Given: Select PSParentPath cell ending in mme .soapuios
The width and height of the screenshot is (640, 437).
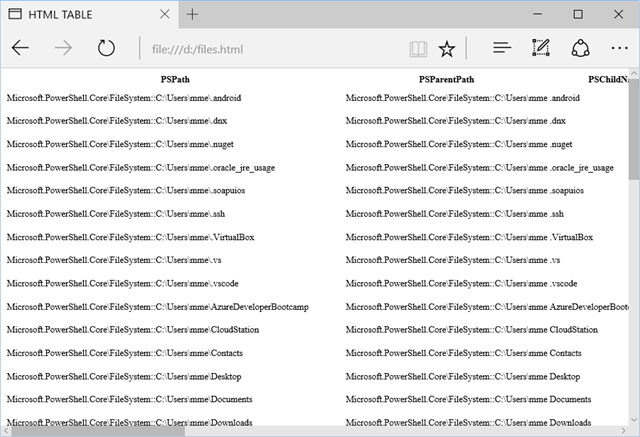Looking at the screenshot, I should pos(464,191).
